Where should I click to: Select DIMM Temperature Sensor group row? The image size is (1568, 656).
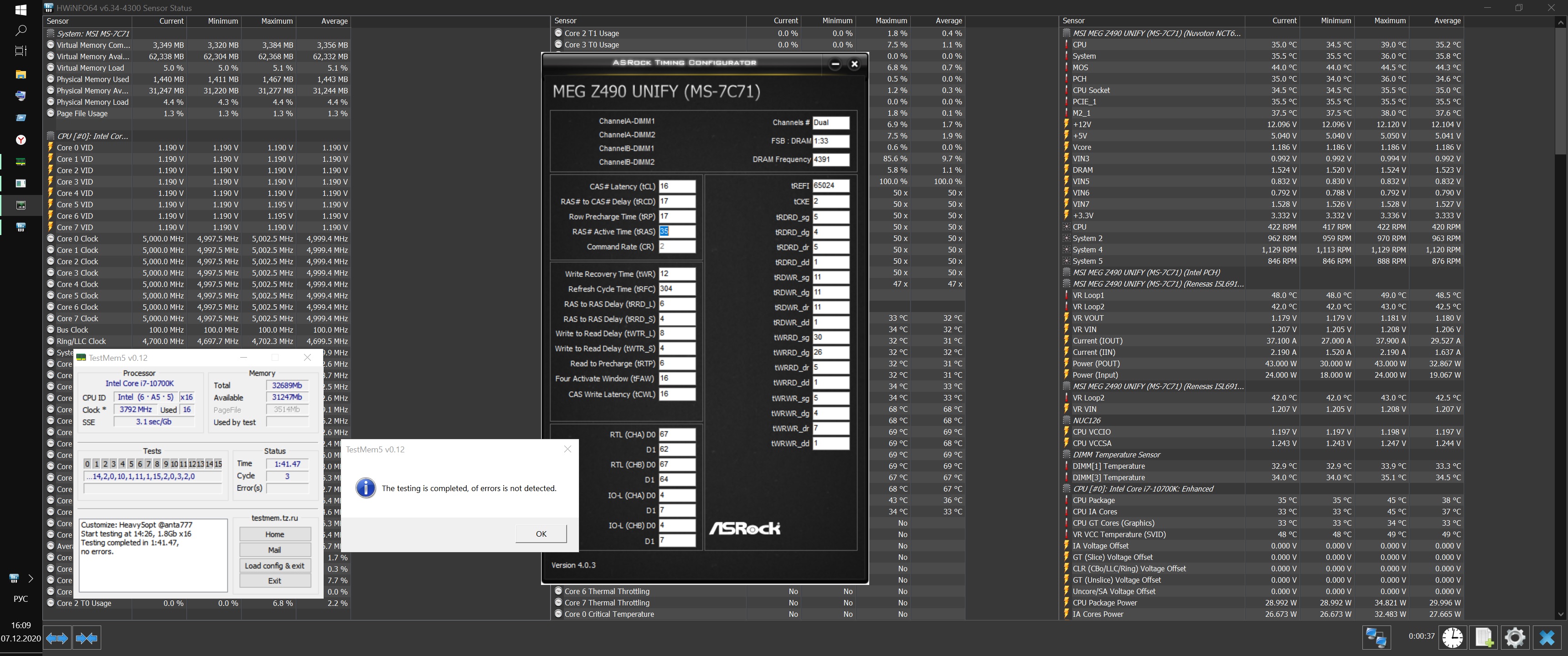1116,455
